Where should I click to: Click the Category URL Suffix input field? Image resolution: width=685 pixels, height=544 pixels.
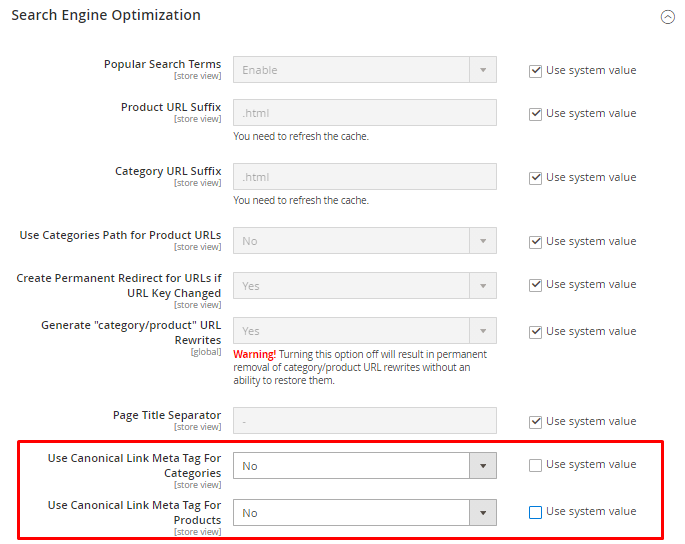(364, 177)
